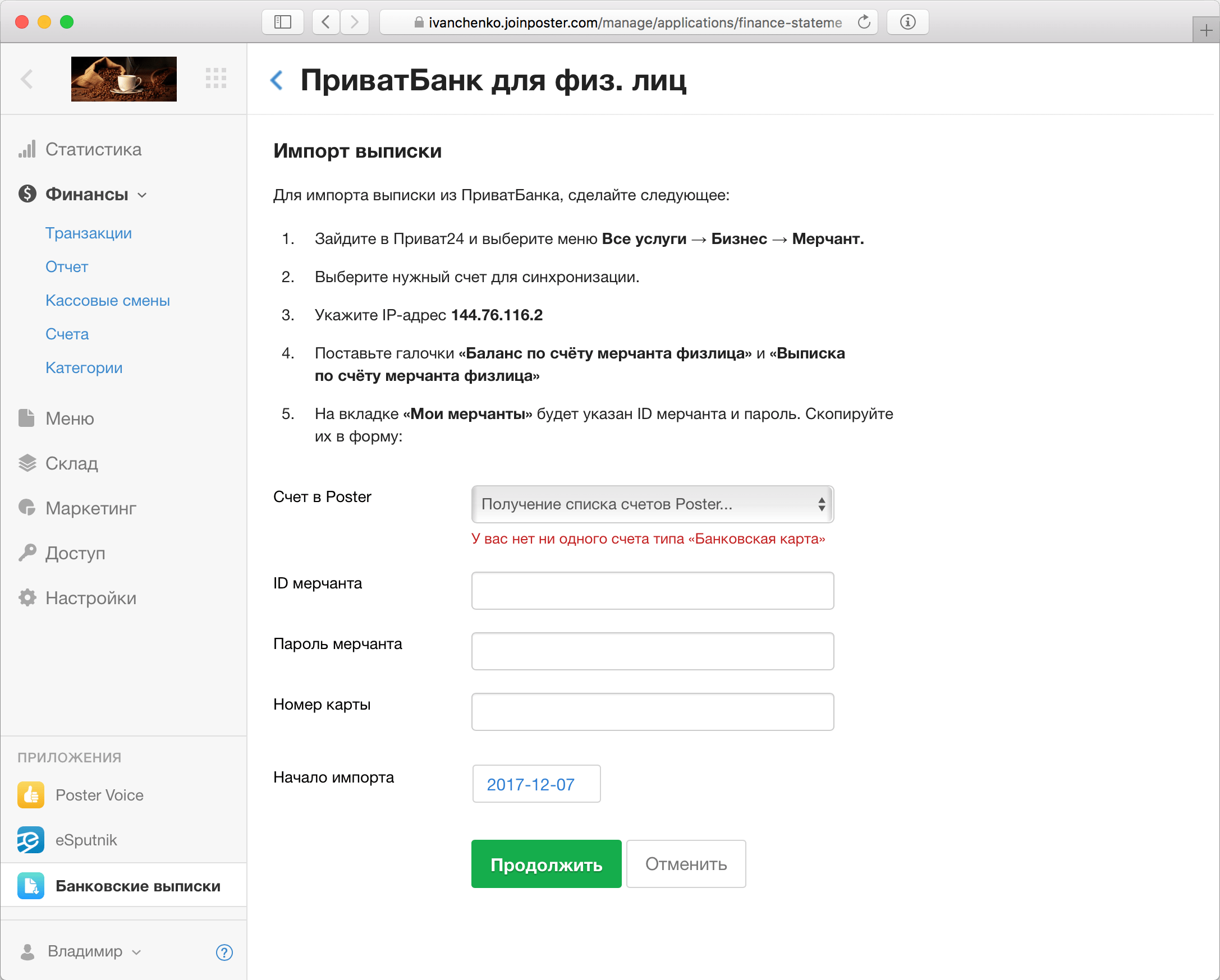Expand the Владимир user menu
Viewport: 1220px width, 980px height.
(94, 951)
